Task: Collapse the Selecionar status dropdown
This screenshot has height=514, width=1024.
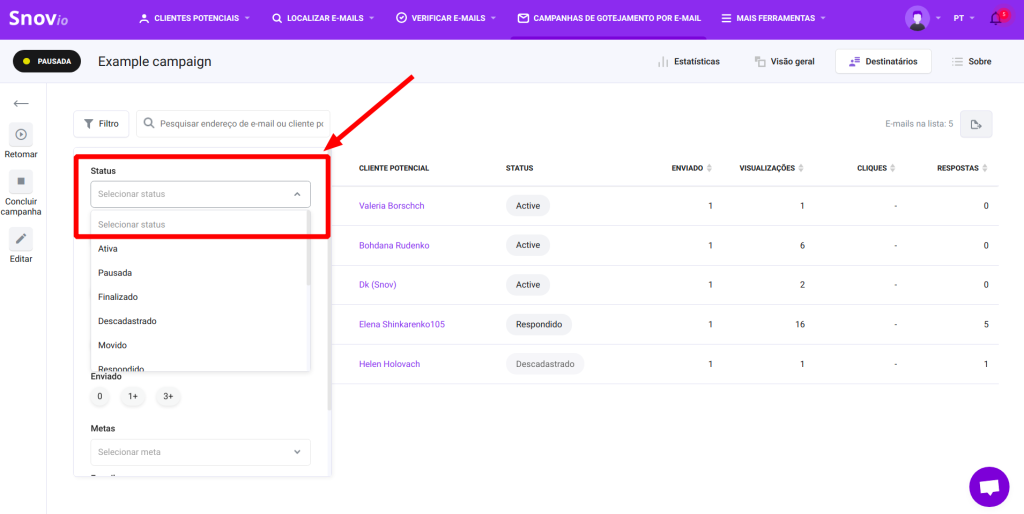Action: 200,194
